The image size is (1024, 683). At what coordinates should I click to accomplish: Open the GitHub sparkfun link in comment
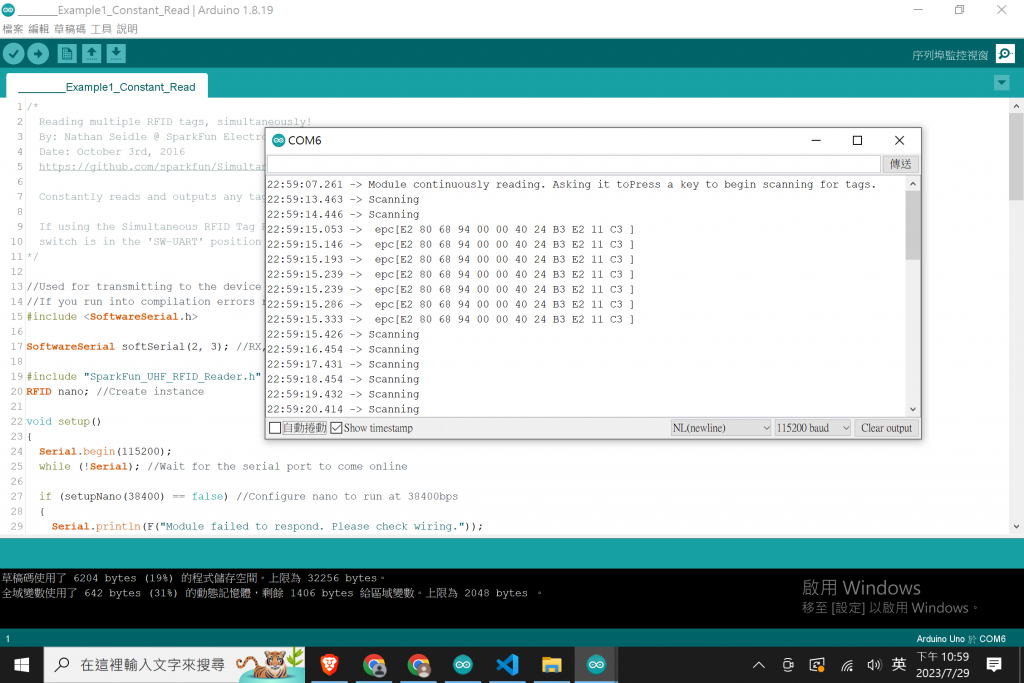152,167
